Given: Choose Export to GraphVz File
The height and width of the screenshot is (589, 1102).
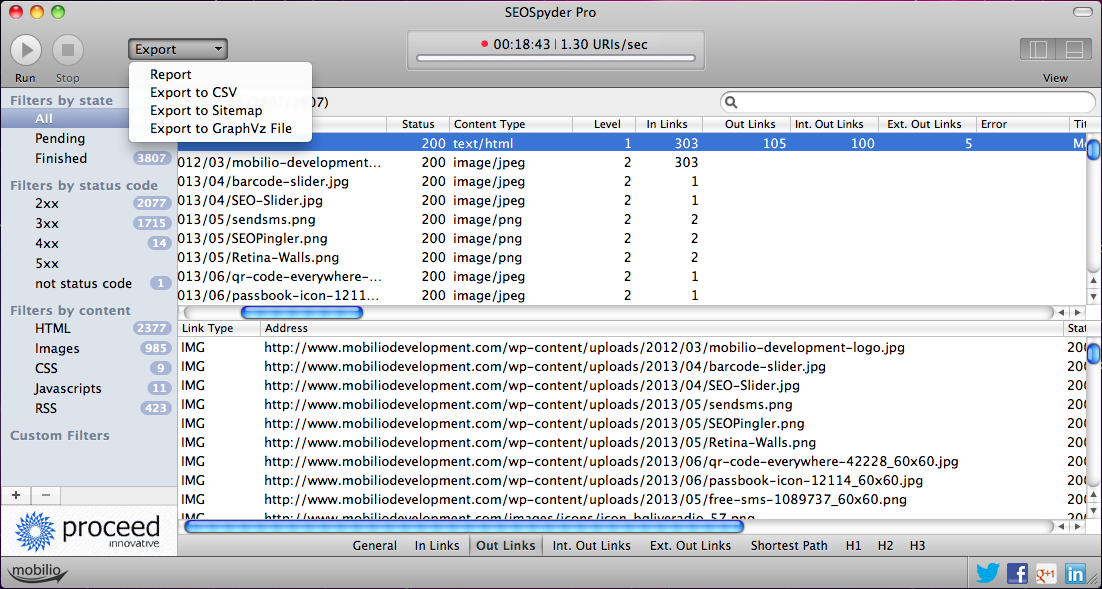Looking at the screenshot, I should [x=221, y=128].
